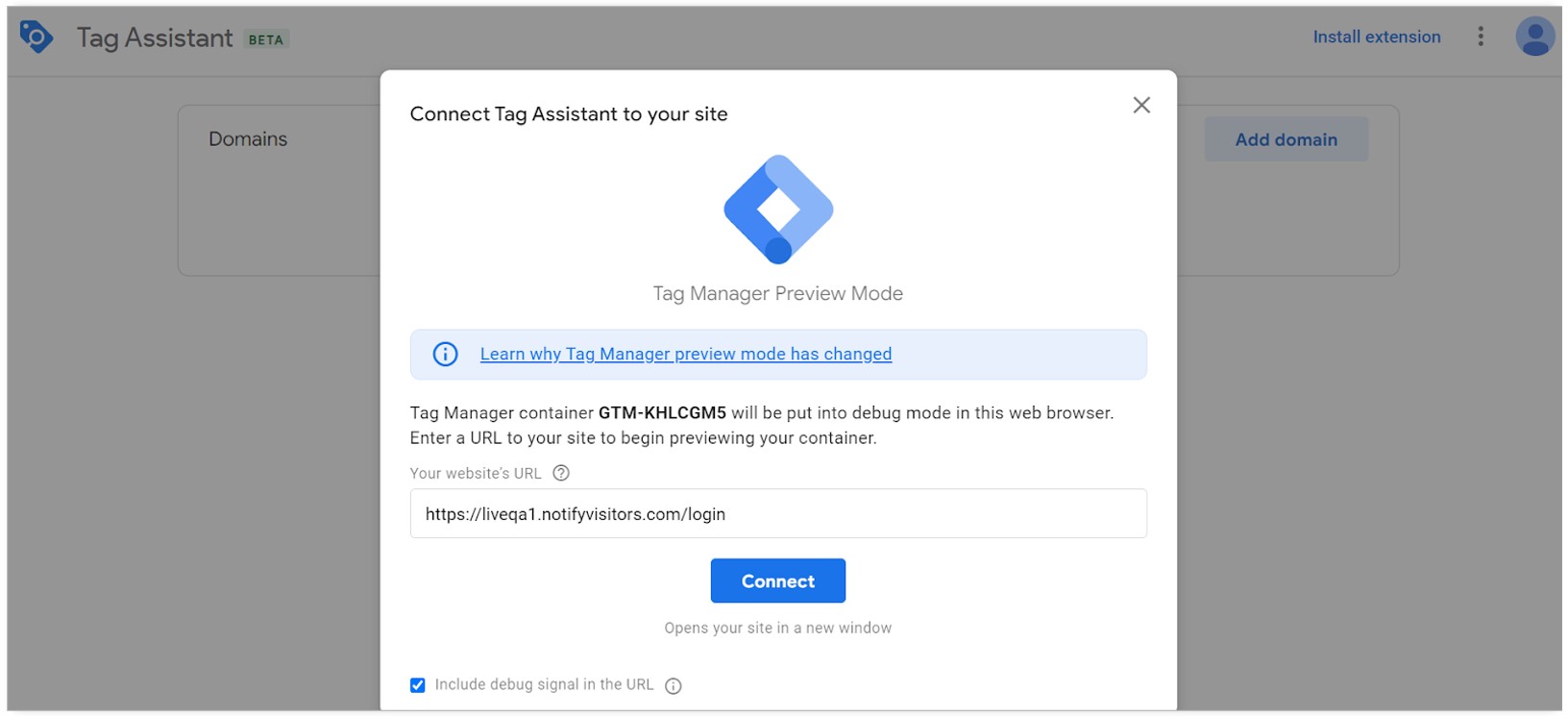
Task: Close the Connect Tag Assistant dialog
Action: [1141, 105]
